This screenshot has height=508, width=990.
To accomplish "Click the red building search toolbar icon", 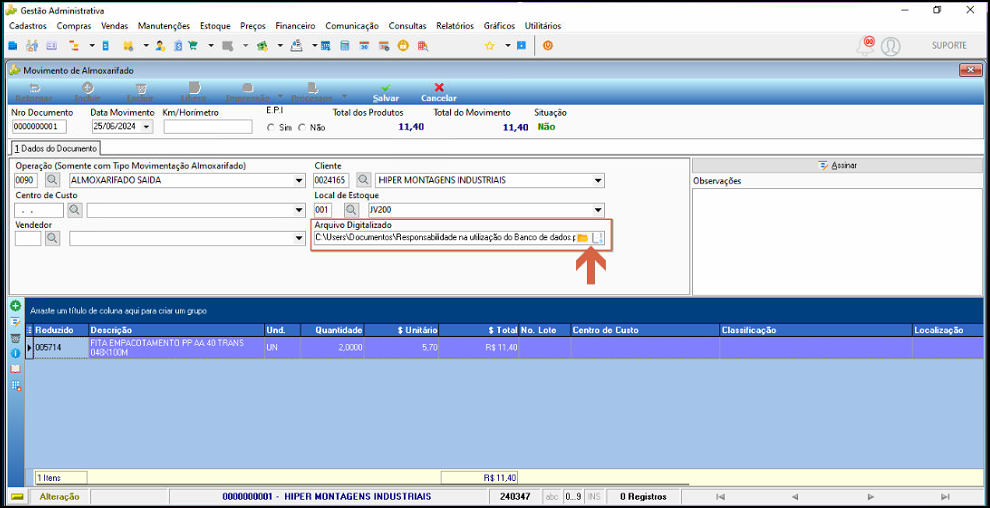I will point(422,45).
